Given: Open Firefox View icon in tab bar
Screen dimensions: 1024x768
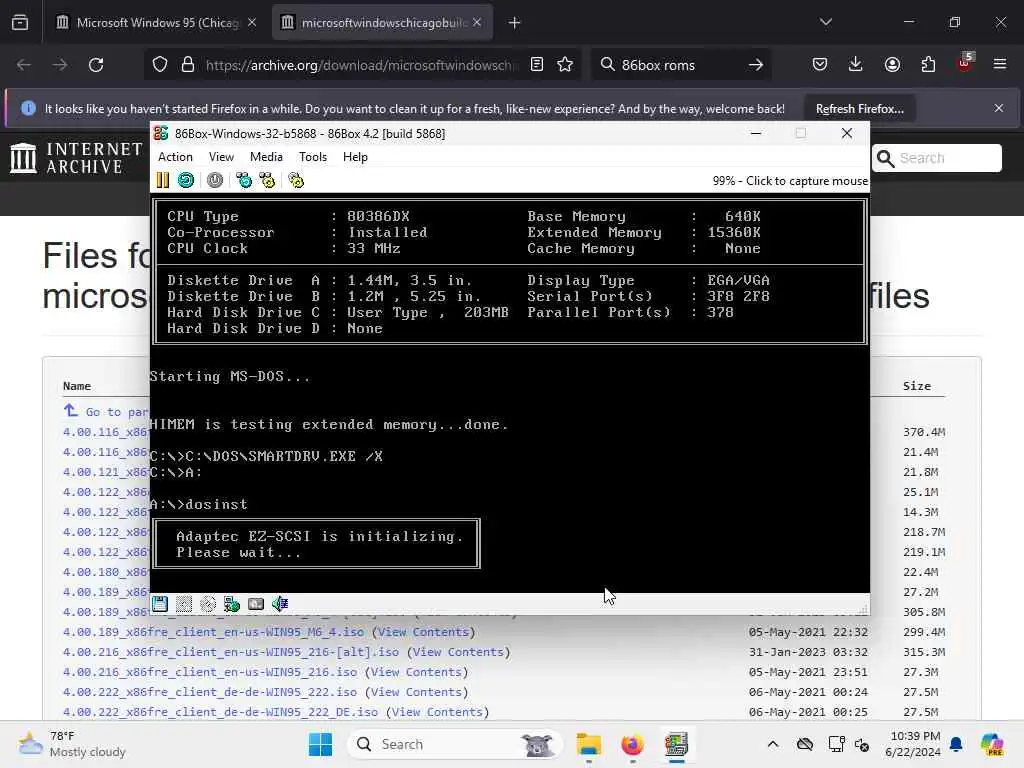Looking at the screenshot, I should coord(20,23).
